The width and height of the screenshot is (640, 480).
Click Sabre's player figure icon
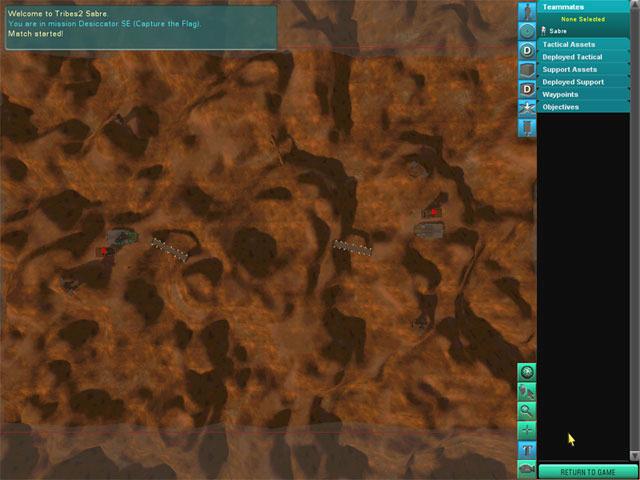point(544,31)
